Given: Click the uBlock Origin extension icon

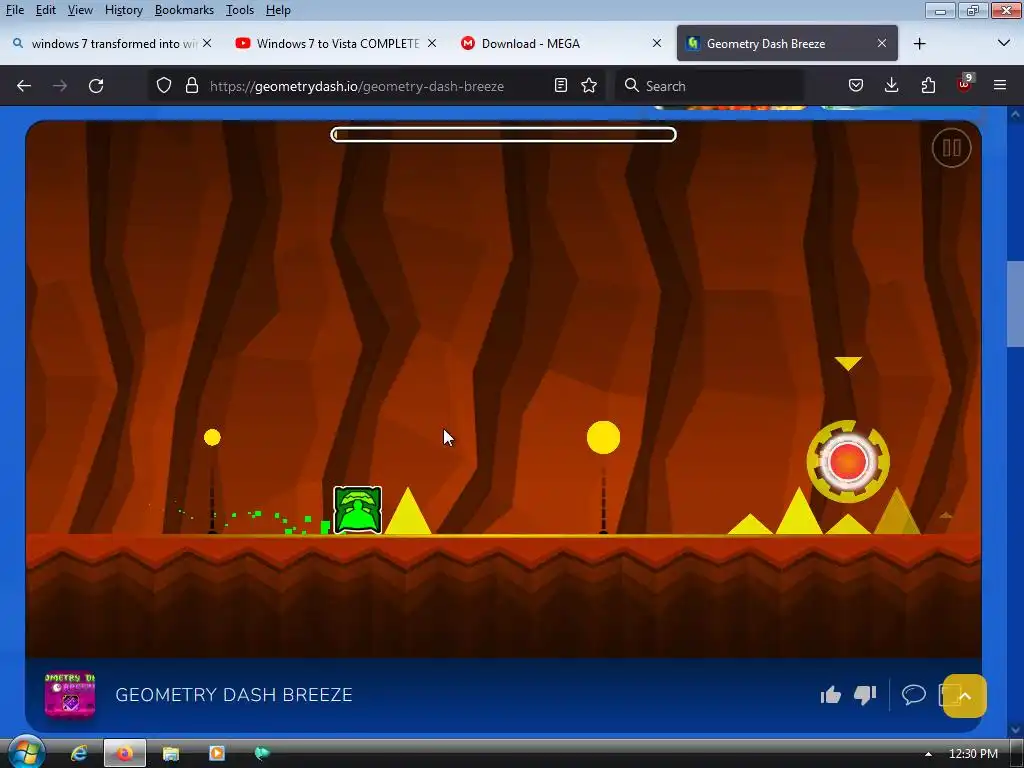Looking at the screenshot, I should tap(965, 84).
